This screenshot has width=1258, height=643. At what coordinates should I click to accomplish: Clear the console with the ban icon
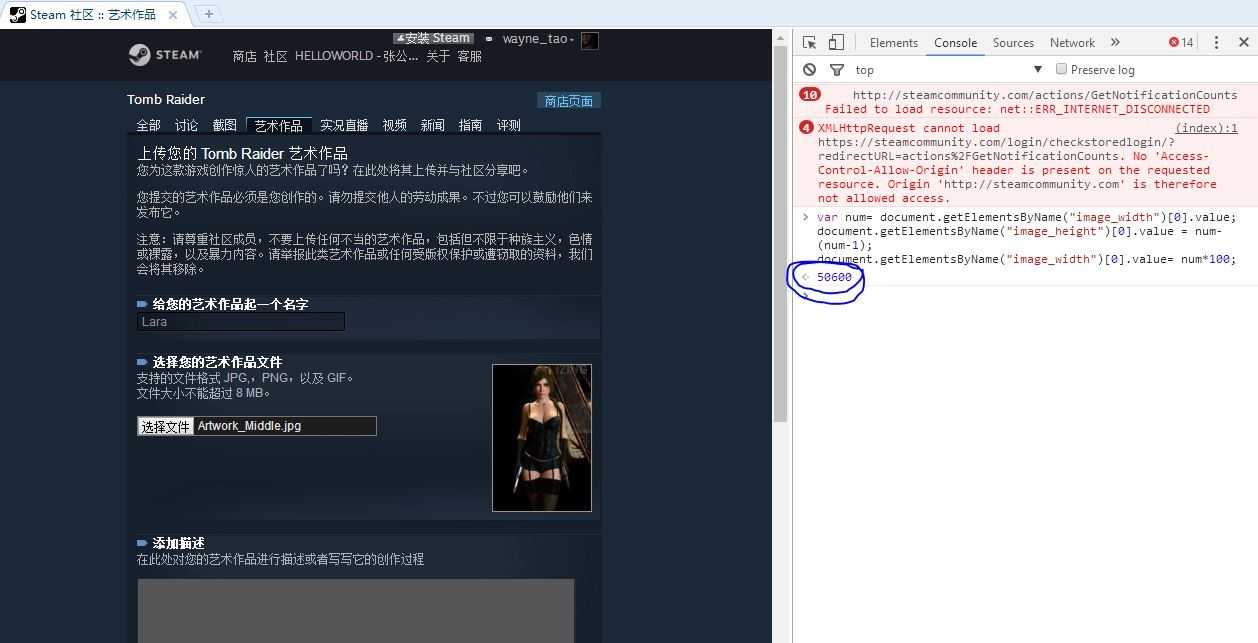pyautogui.click(x=809, y=69)
